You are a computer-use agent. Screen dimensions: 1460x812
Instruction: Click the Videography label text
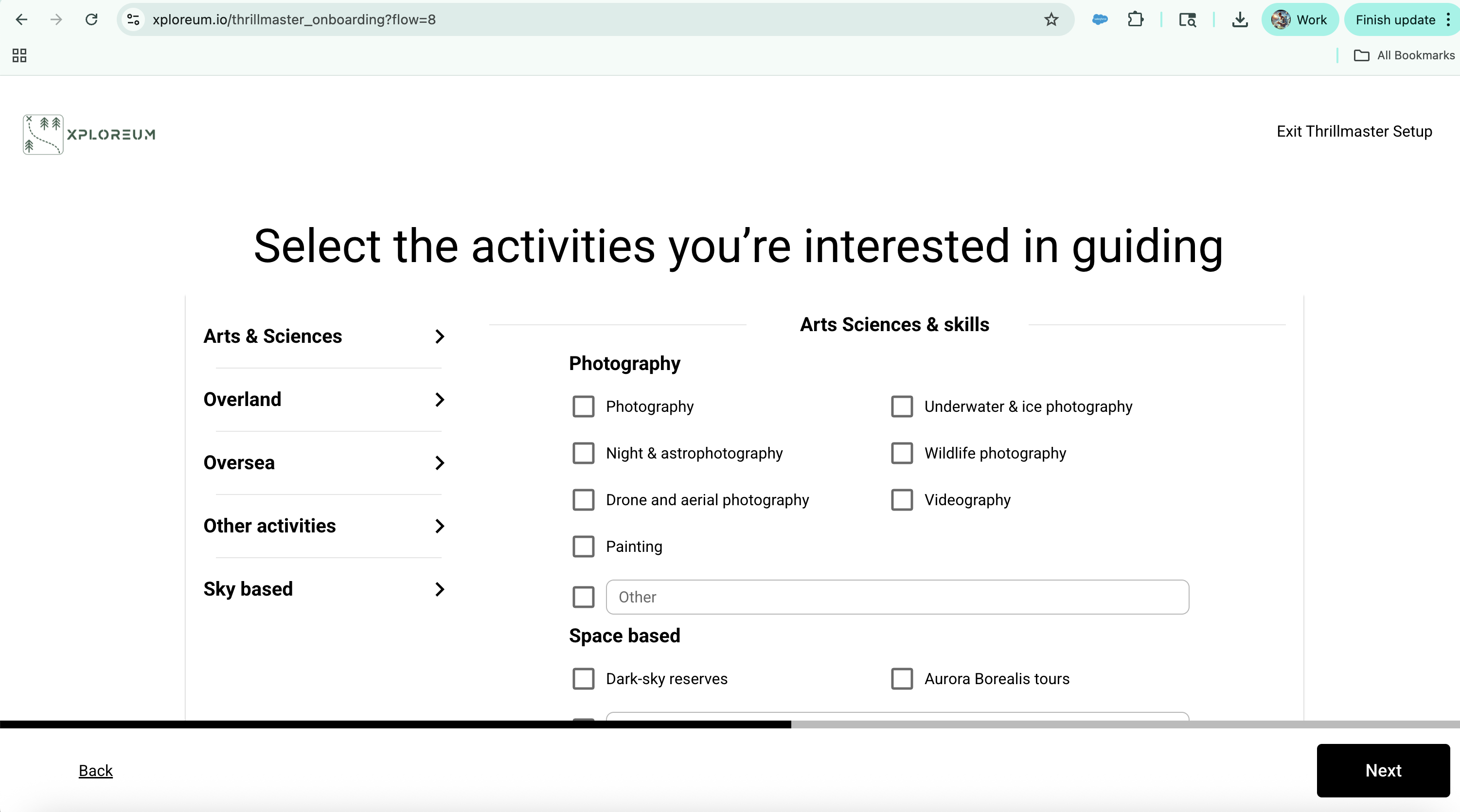click(967, 500)
